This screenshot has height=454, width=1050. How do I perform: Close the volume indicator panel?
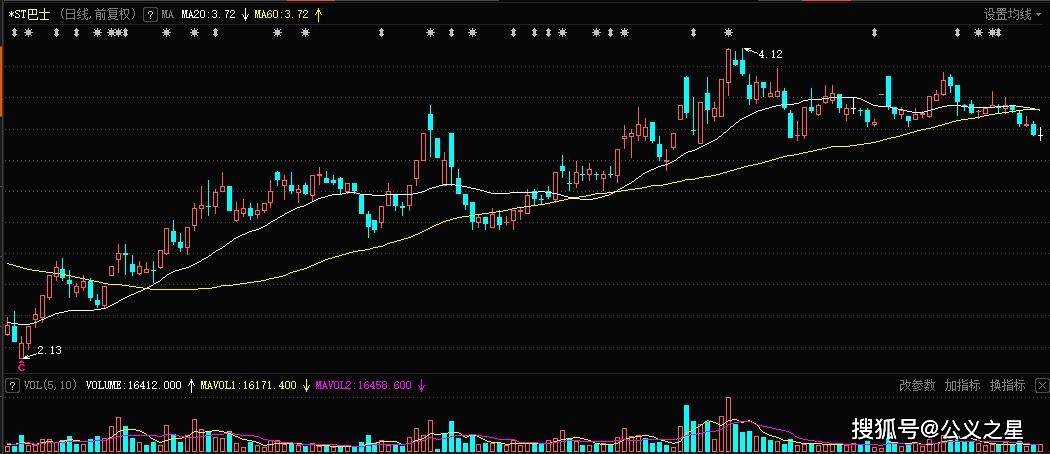point(1041,385)
